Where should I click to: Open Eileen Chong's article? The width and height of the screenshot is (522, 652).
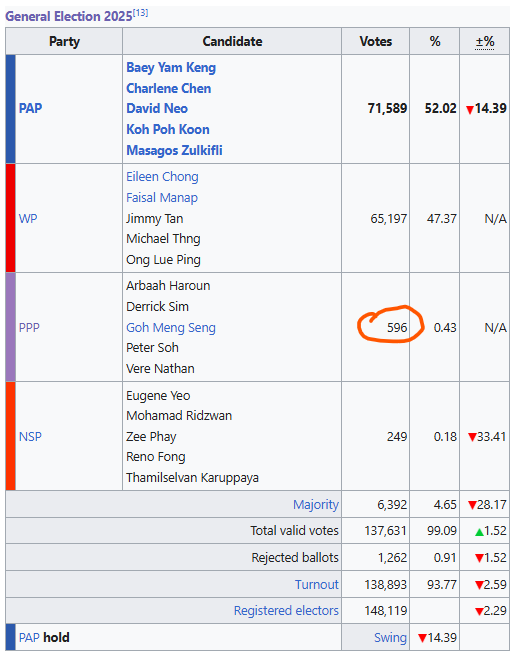click(x=162, y=177)
